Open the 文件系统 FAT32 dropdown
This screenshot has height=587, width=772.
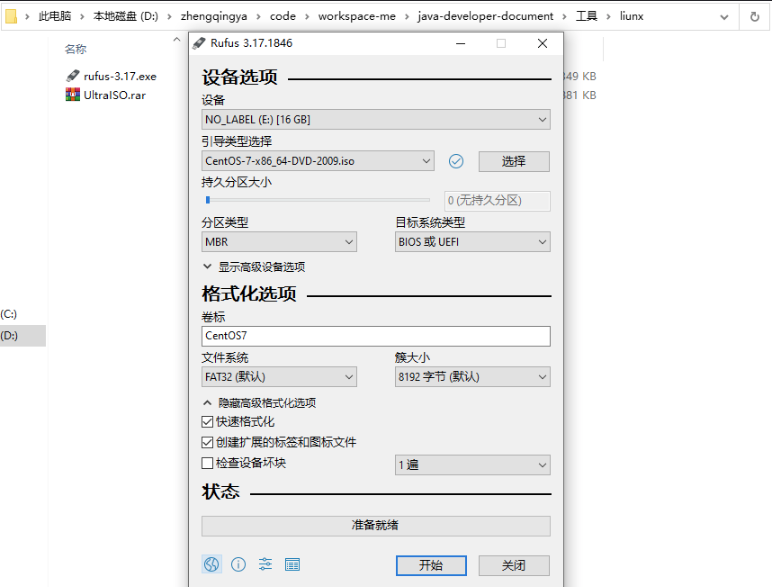tap(279, 377)
